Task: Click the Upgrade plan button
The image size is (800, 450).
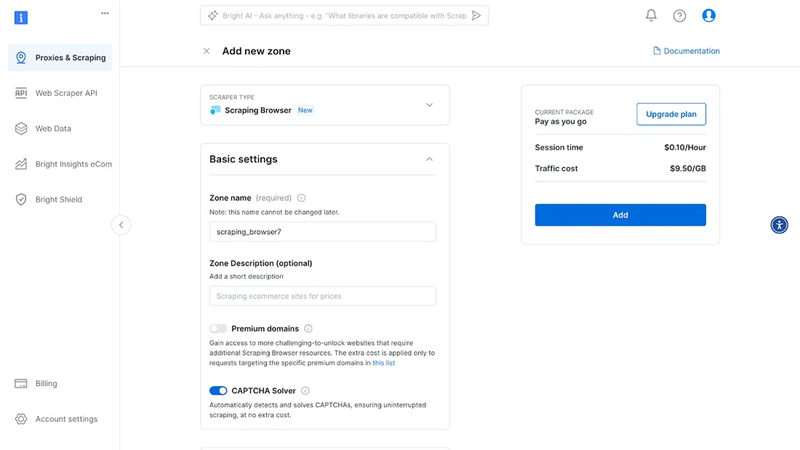Action: tap(671, 114)
